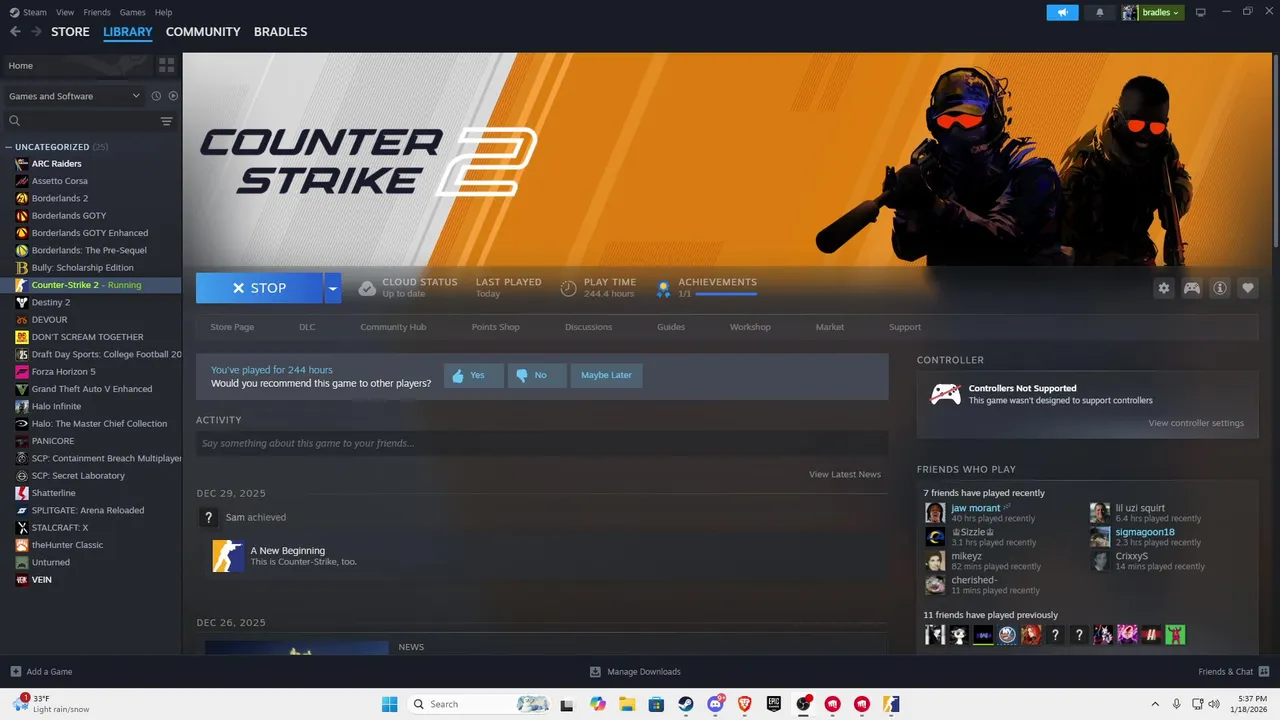Viewport: 1280px width, 720px height.
Task: Click the No recommendation button
Action: pos(537,375)
